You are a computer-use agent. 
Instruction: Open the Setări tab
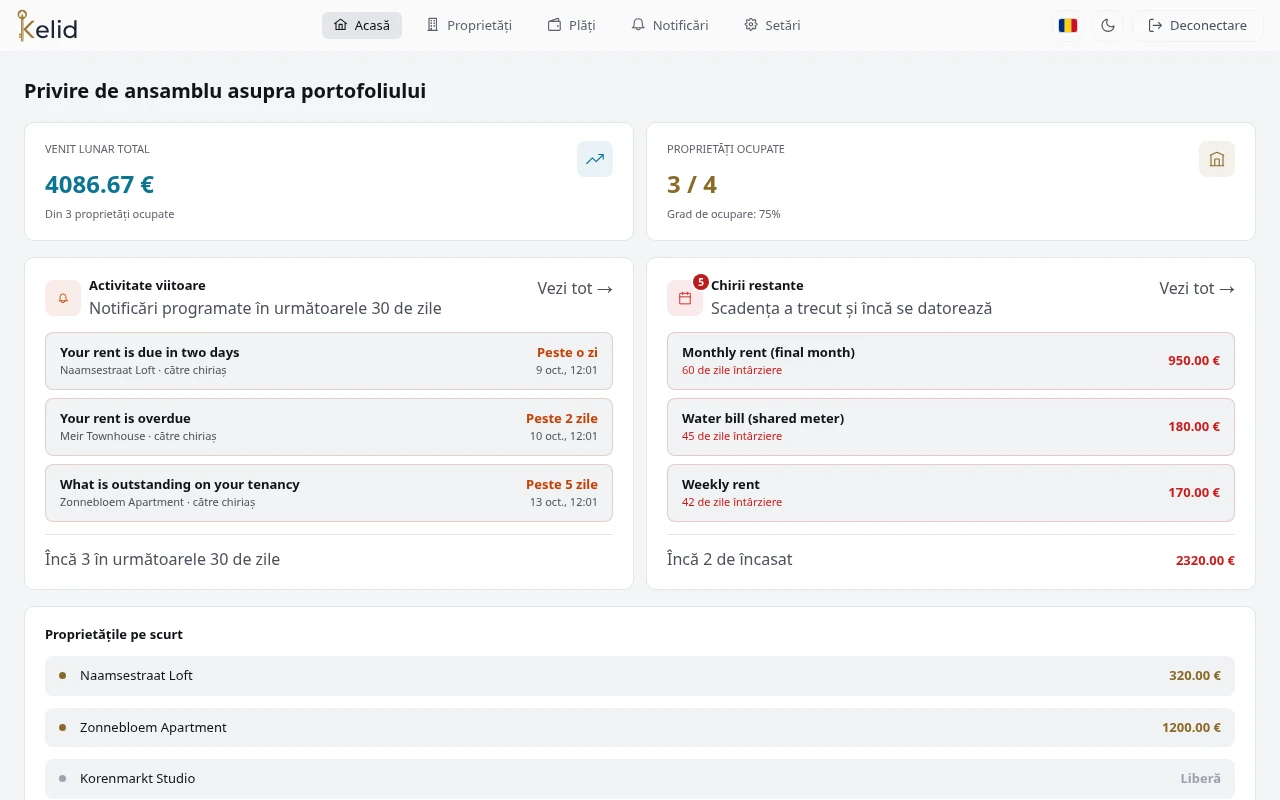point(772,26)
